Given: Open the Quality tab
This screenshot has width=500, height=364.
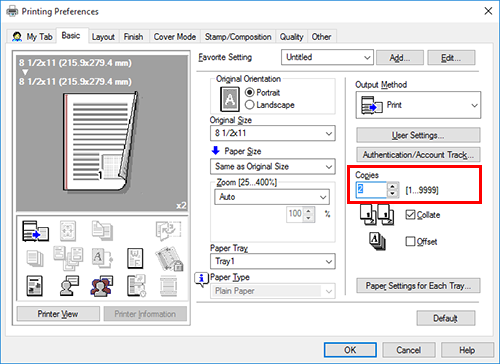Looking at the screenshot, I should click(291, 37).
